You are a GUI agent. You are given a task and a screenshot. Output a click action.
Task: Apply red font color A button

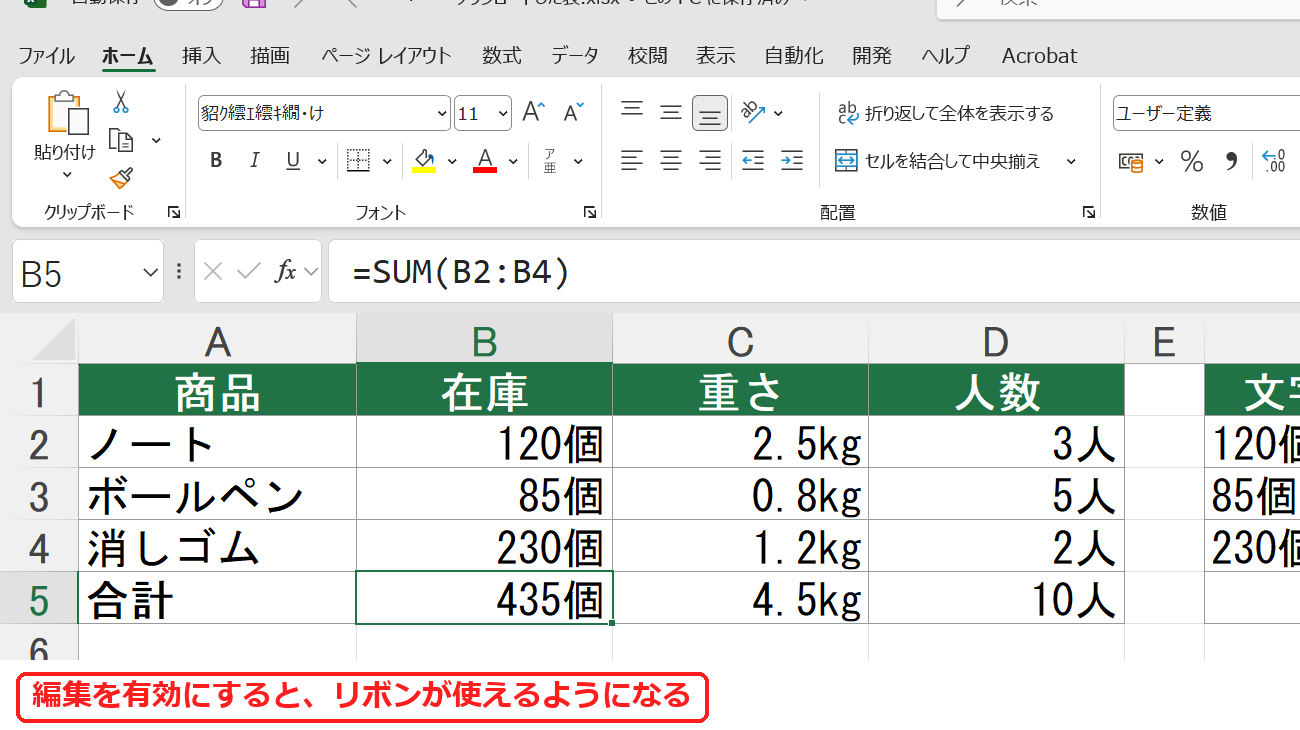coord(486,161)
